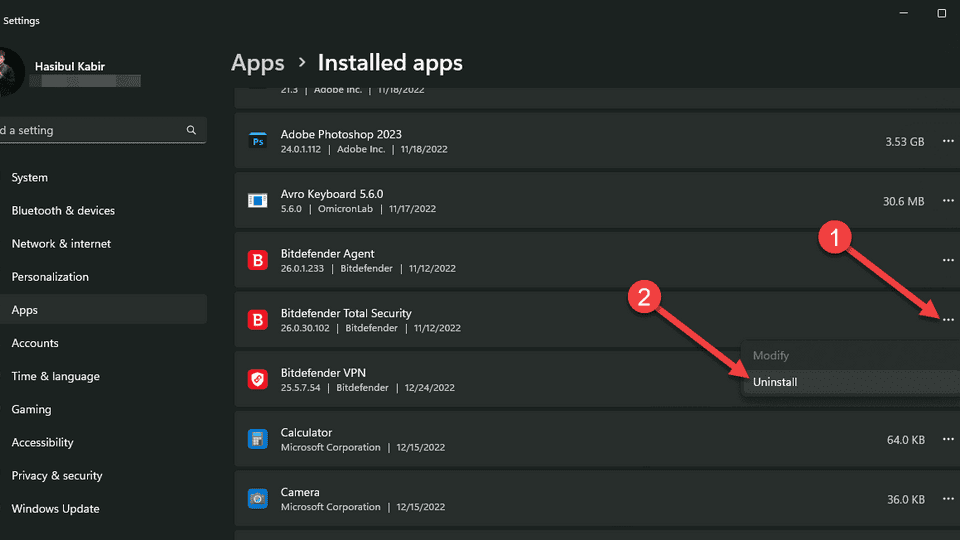
Task: Click version text 24.0.1.112
Action: (301, 149)
